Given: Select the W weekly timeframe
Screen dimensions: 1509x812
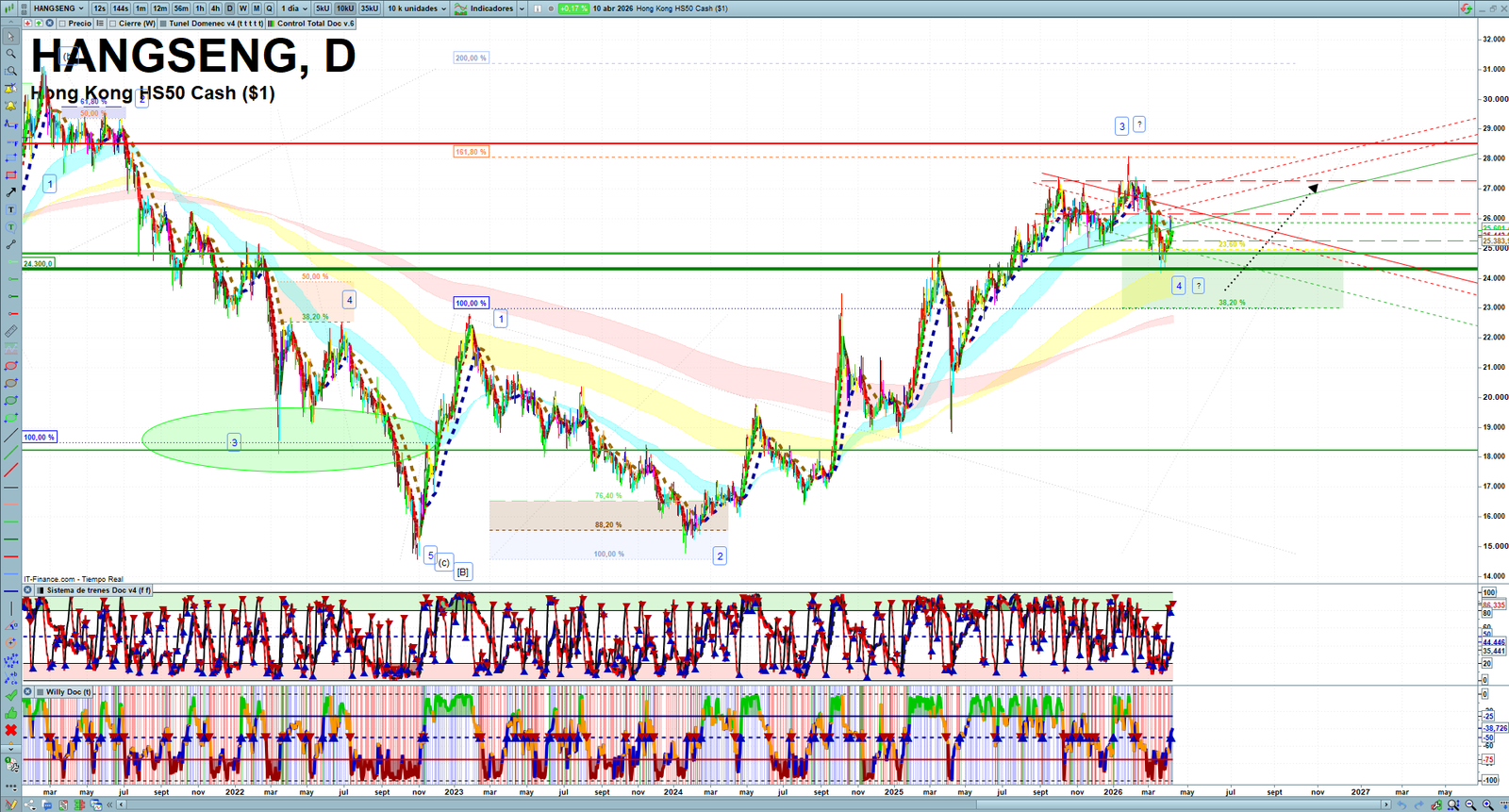Looking at the screenshot, I should [242, 8].
